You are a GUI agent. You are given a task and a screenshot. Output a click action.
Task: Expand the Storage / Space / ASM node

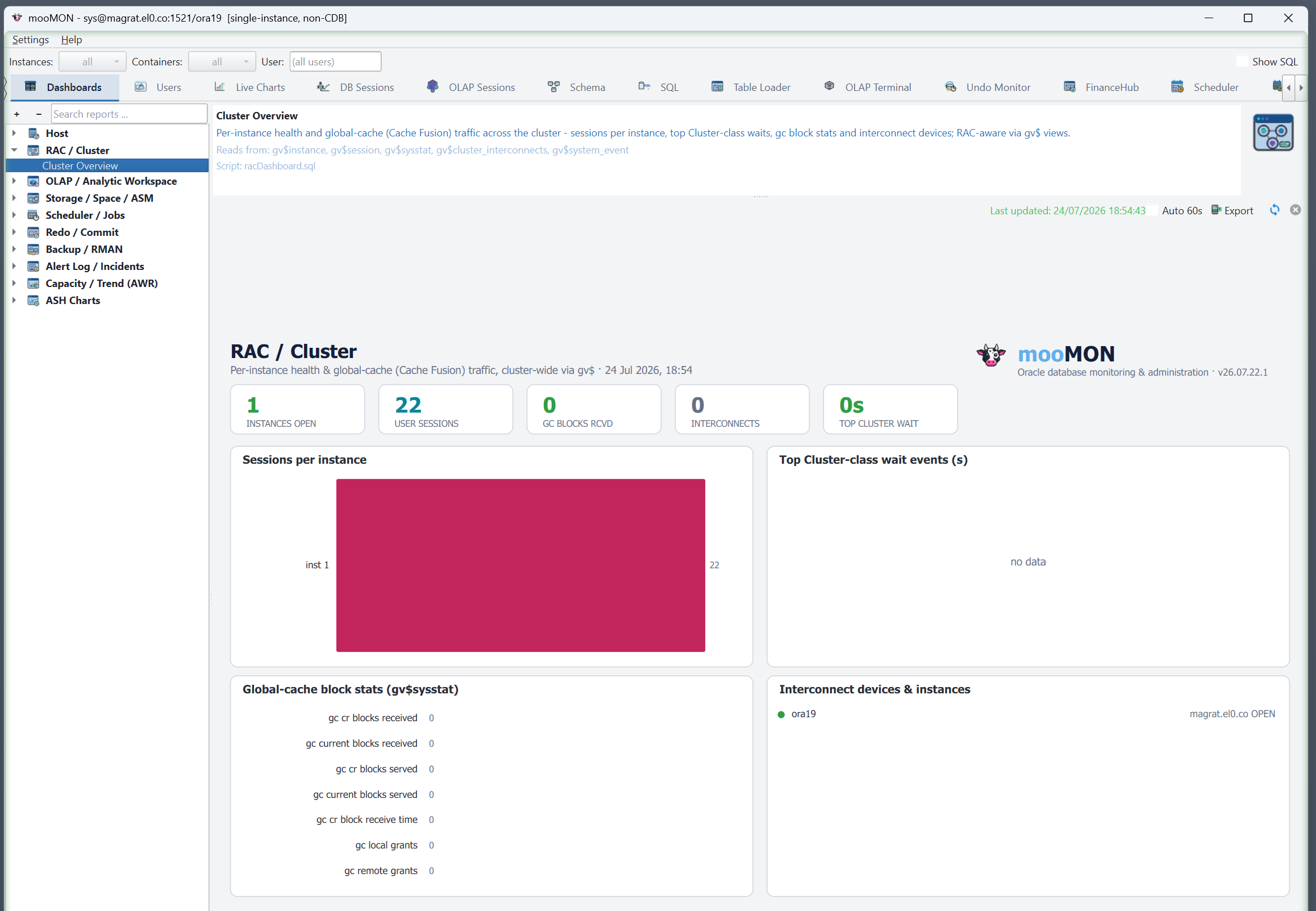[14, 199]
